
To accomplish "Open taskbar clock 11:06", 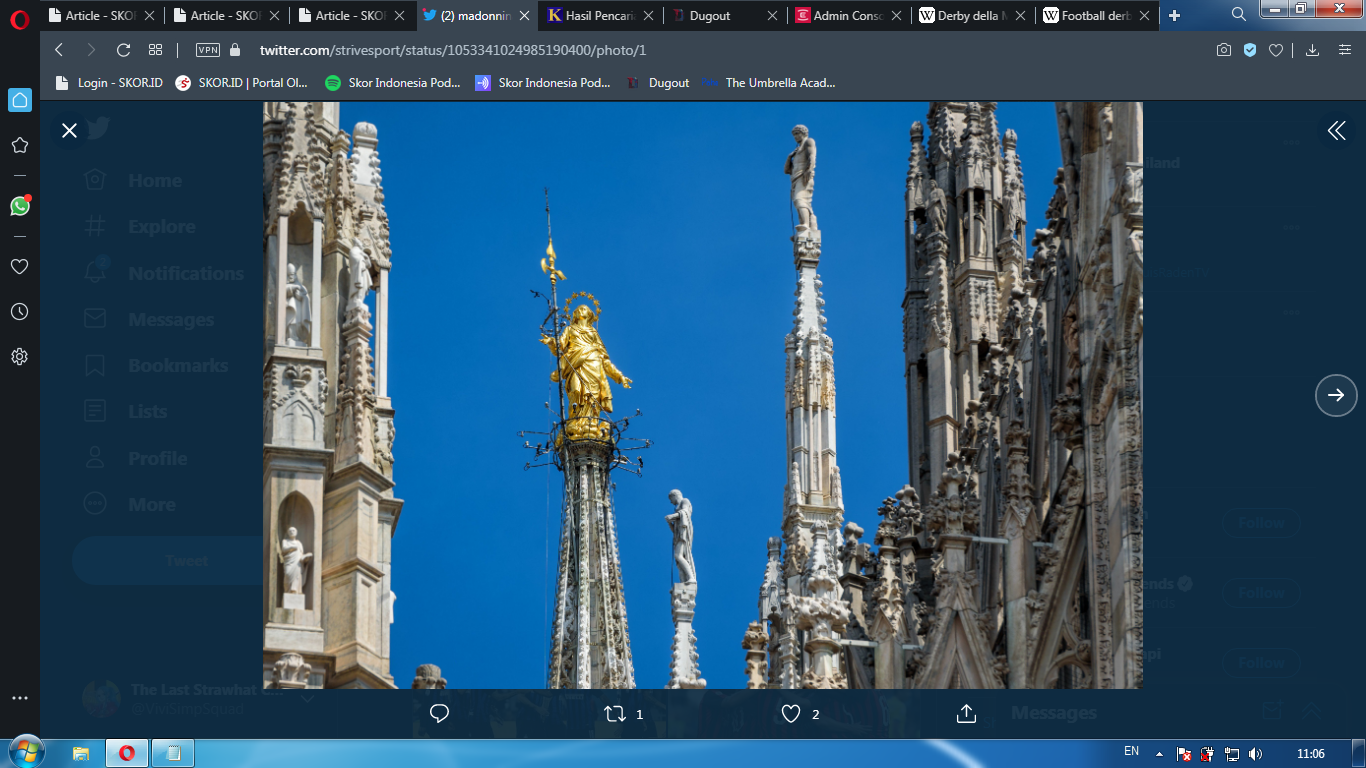I will coord(1310,754).
